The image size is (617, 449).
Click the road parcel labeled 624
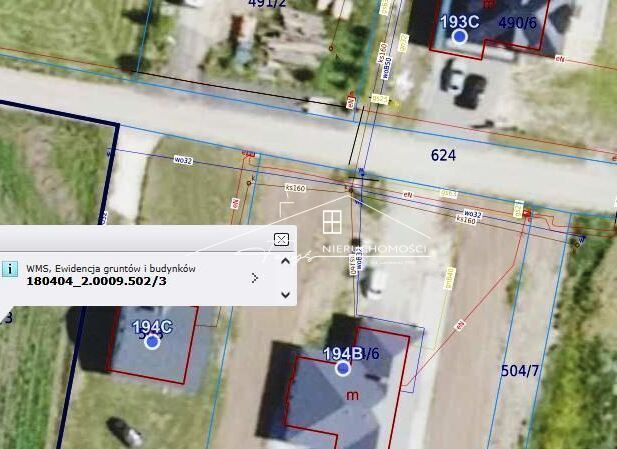point(442,154)
